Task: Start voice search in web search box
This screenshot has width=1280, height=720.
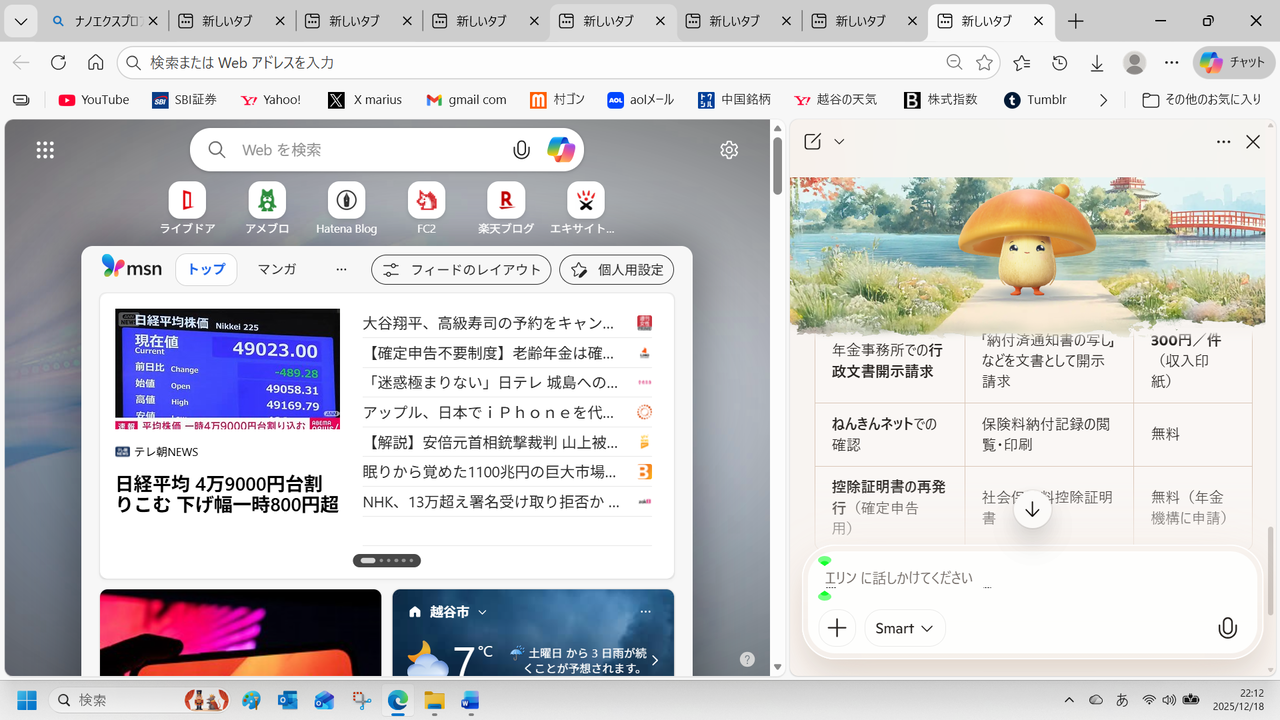Action: pyautogui.click(x=521, y=150)
